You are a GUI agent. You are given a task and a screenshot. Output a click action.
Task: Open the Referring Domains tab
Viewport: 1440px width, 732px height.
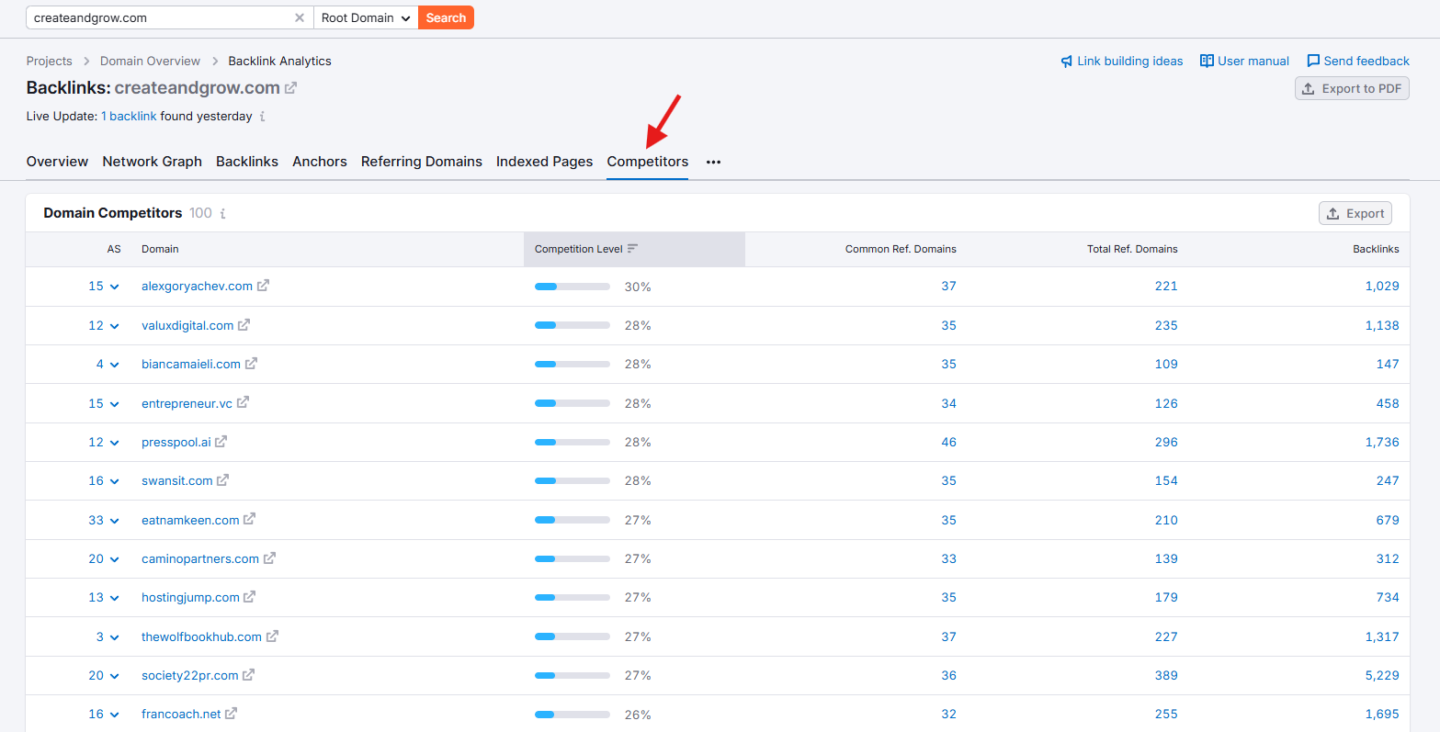point(422,162)
